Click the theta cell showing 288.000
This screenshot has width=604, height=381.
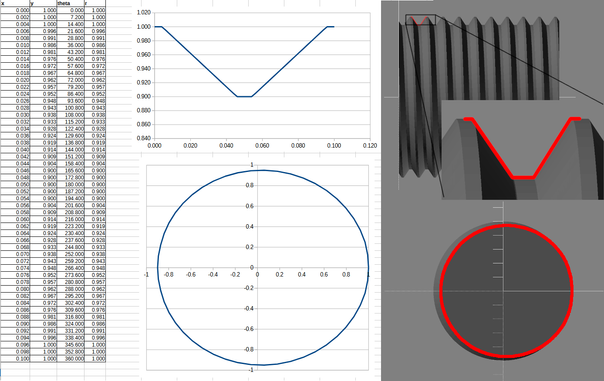(x=70, y=289)
